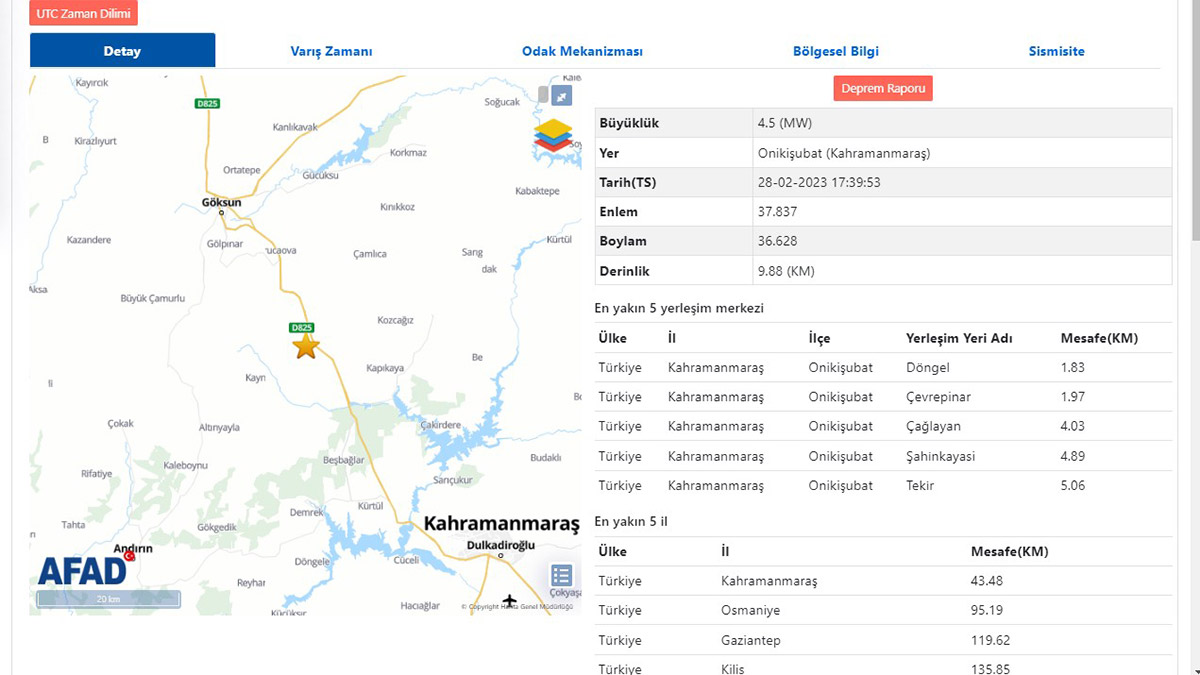Select the Bölgesel Bilgi tab
This screenshot has width=1200, height=675.
click(x=835, y=51)
